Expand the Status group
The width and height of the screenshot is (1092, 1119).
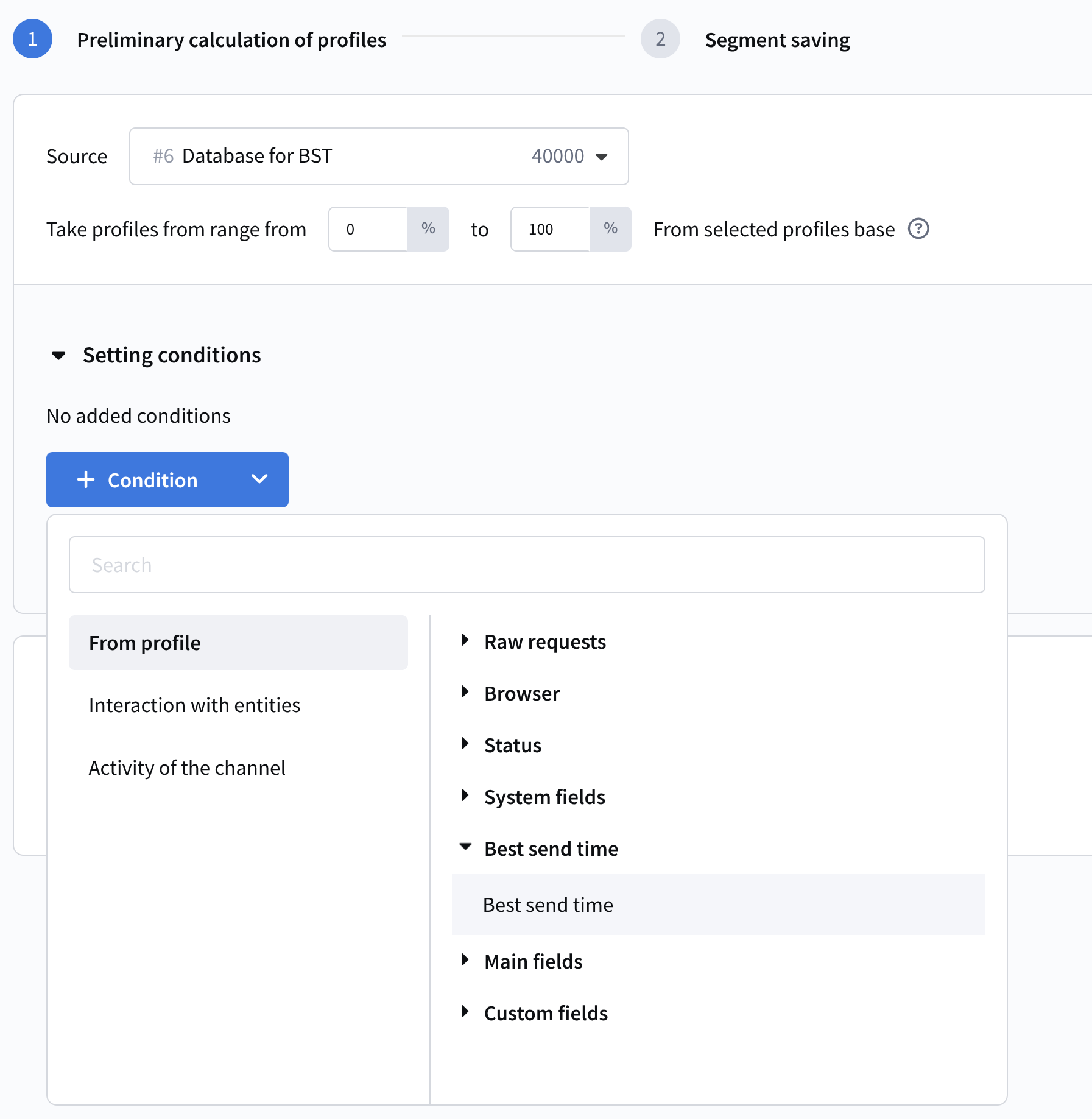pos(465,744)
